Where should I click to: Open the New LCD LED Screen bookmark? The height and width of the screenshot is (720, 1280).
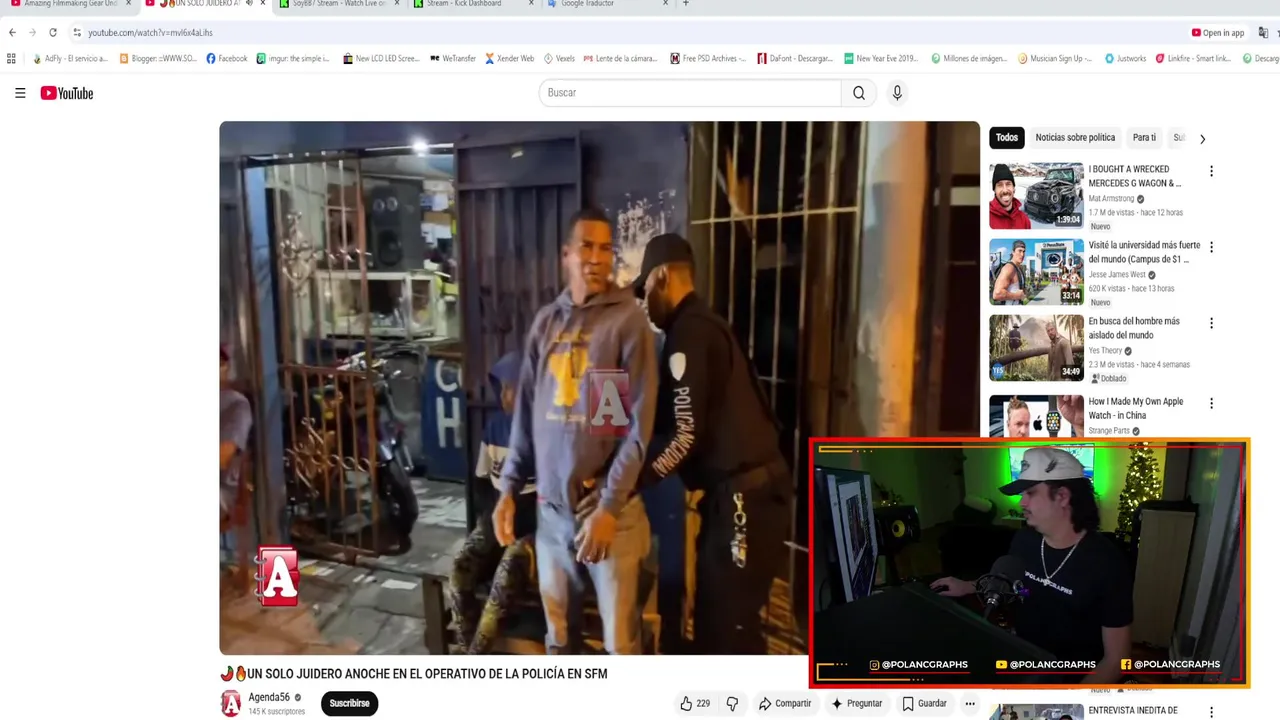pos(381,58)
